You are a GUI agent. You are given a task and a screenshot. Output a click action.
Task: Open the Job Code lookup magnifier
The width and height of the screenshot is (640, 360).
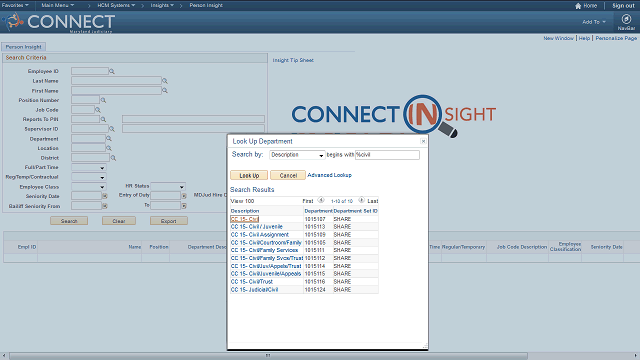click(x=98, y=110)
